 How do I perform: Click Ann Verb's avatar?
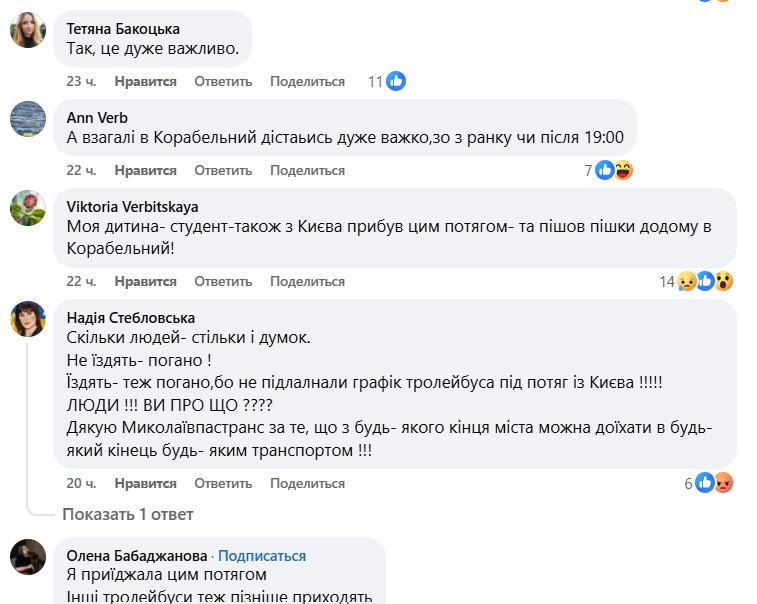point(28,119)
